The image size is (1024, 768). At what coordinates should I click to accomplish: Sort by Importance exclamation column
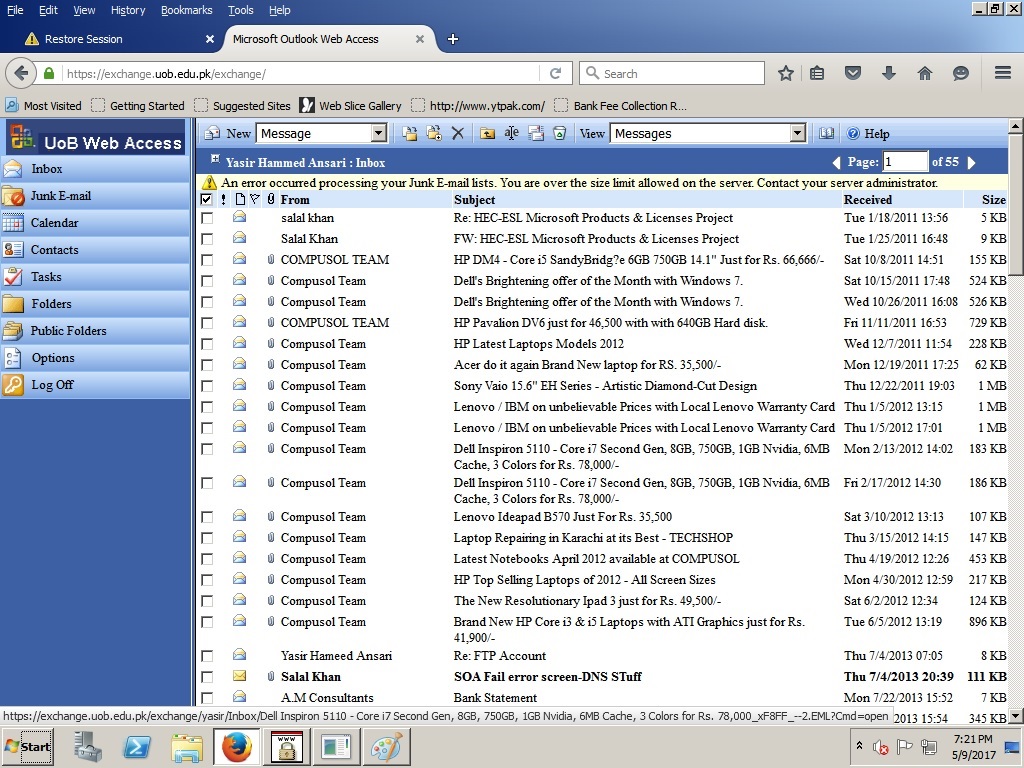tap(223, 200)
